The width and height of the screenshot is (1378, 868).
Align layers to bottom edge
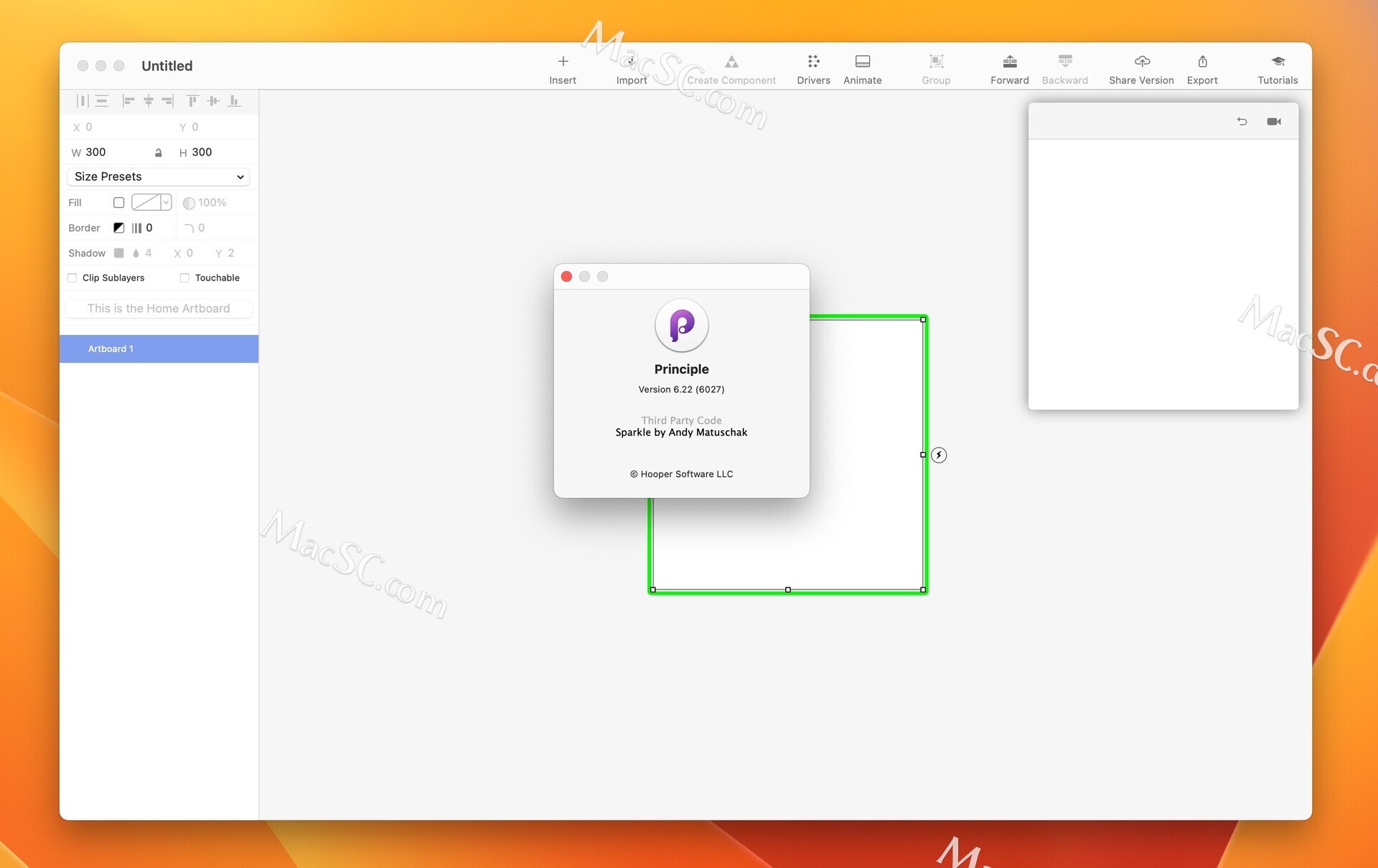point(233,101)
